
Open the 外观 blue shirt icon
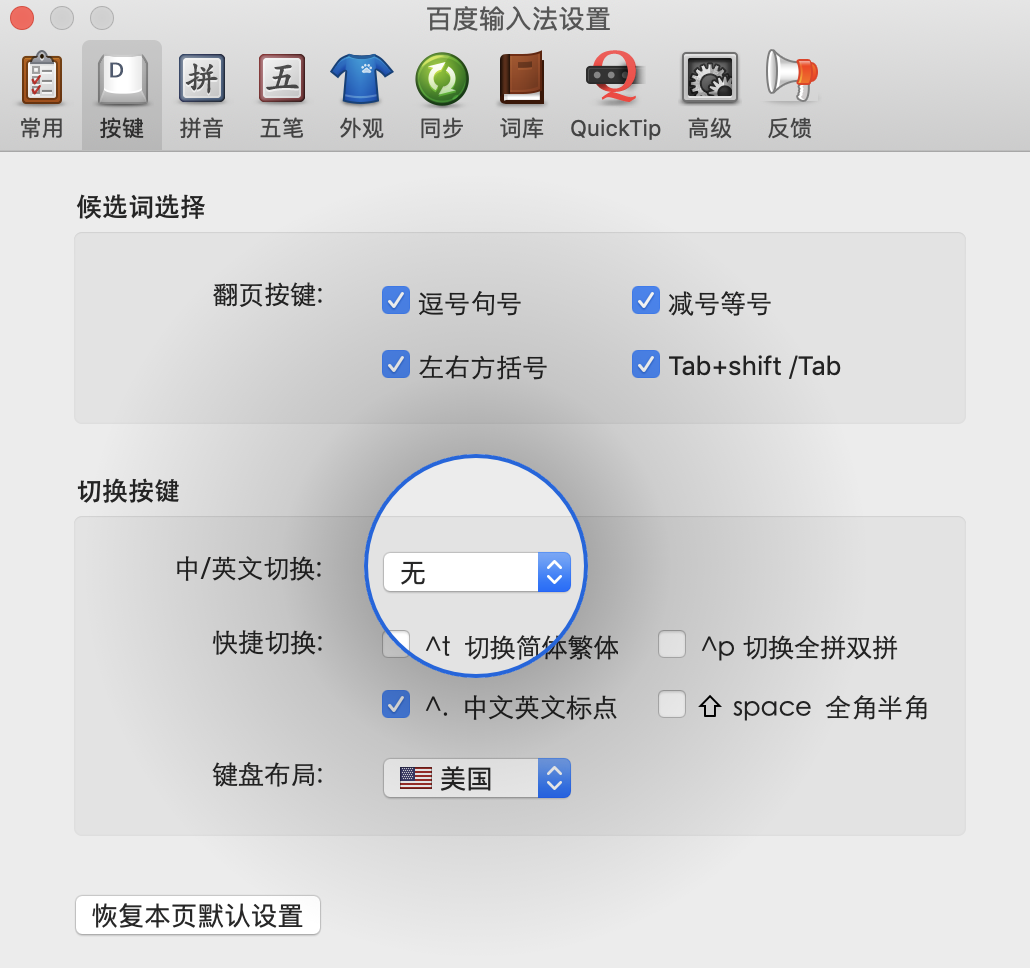click(x=361, y=79)
